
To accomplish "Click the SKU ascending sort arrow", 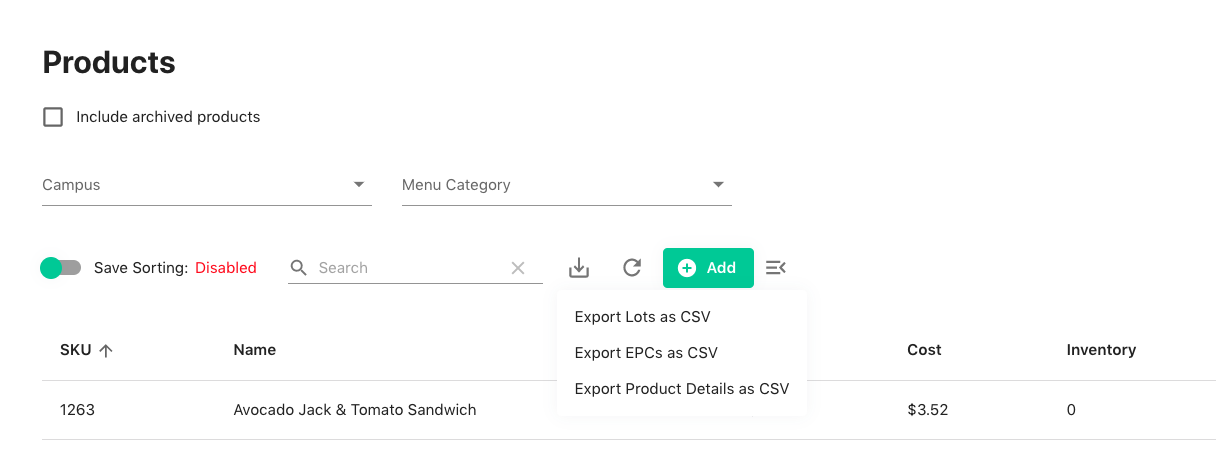I will coord(106,350).
